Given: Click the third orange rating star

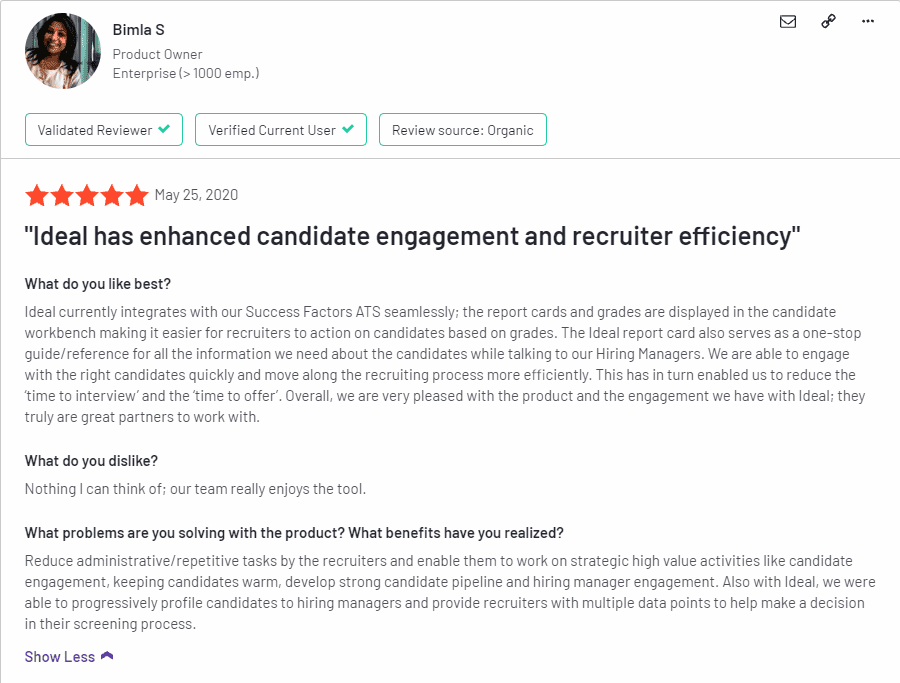Looking at the screenshot, I should point(87,195).
